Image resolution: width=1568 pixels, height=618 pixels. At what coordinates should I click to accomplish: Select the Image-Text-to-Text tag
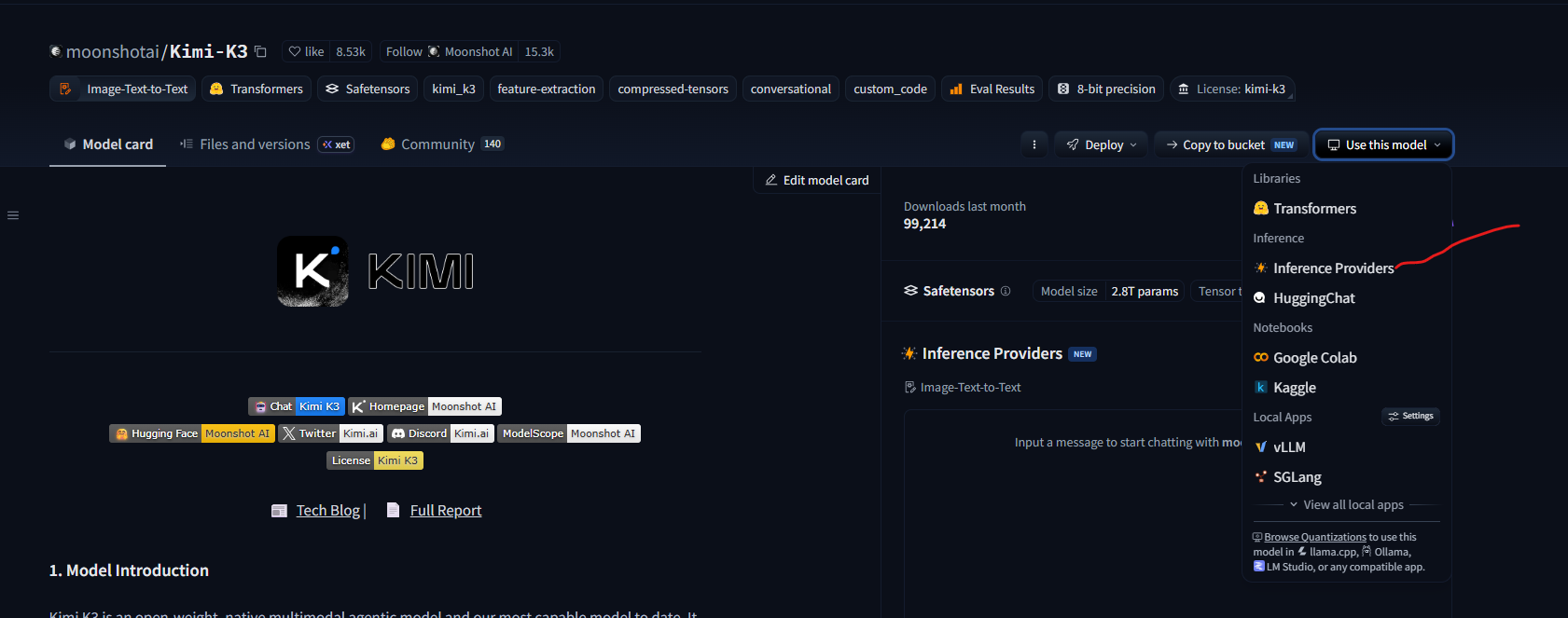point(123,89)
